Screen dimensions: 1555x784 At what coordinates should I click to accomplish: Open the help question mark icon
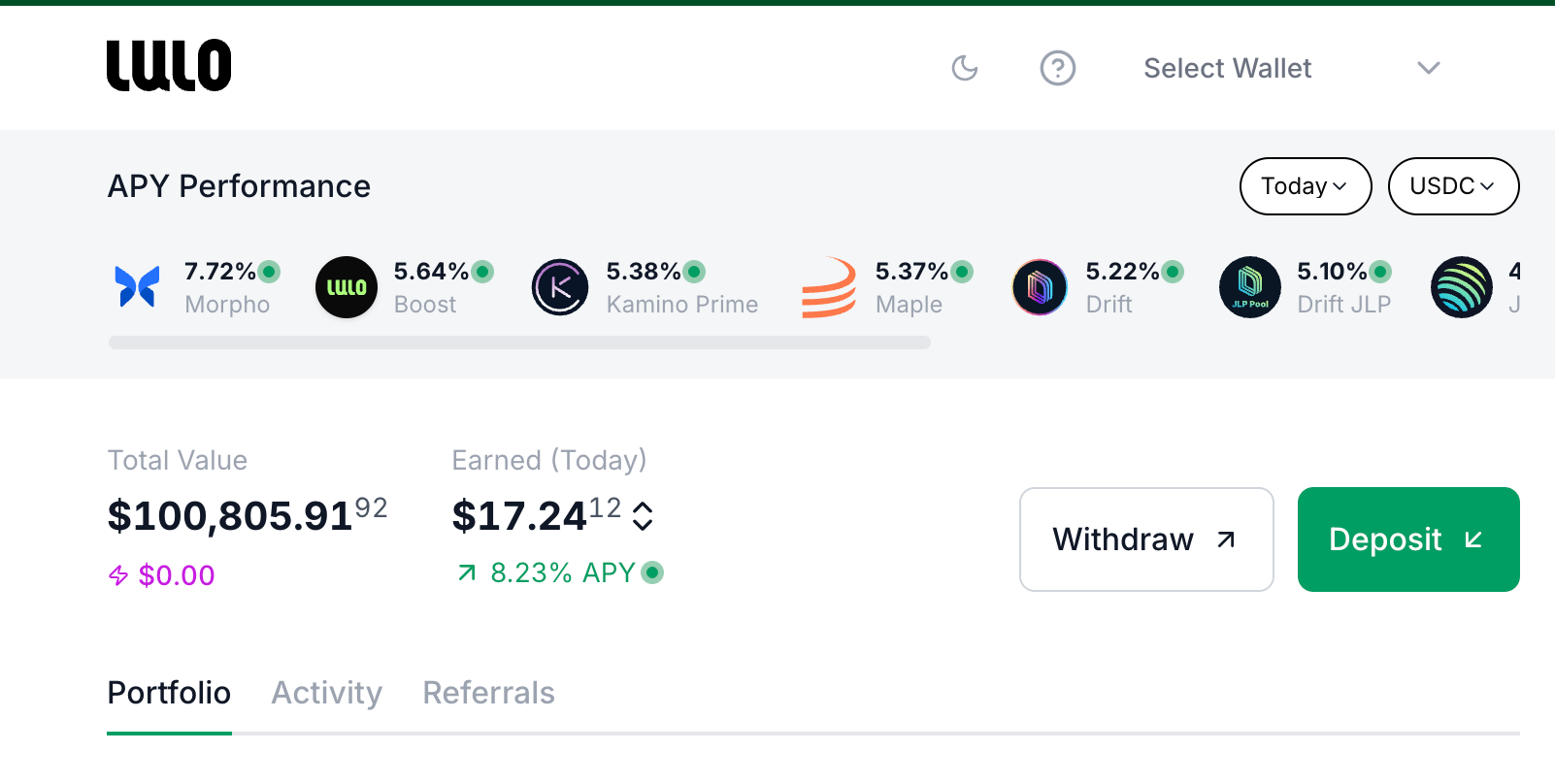[x=1057, y=68]
